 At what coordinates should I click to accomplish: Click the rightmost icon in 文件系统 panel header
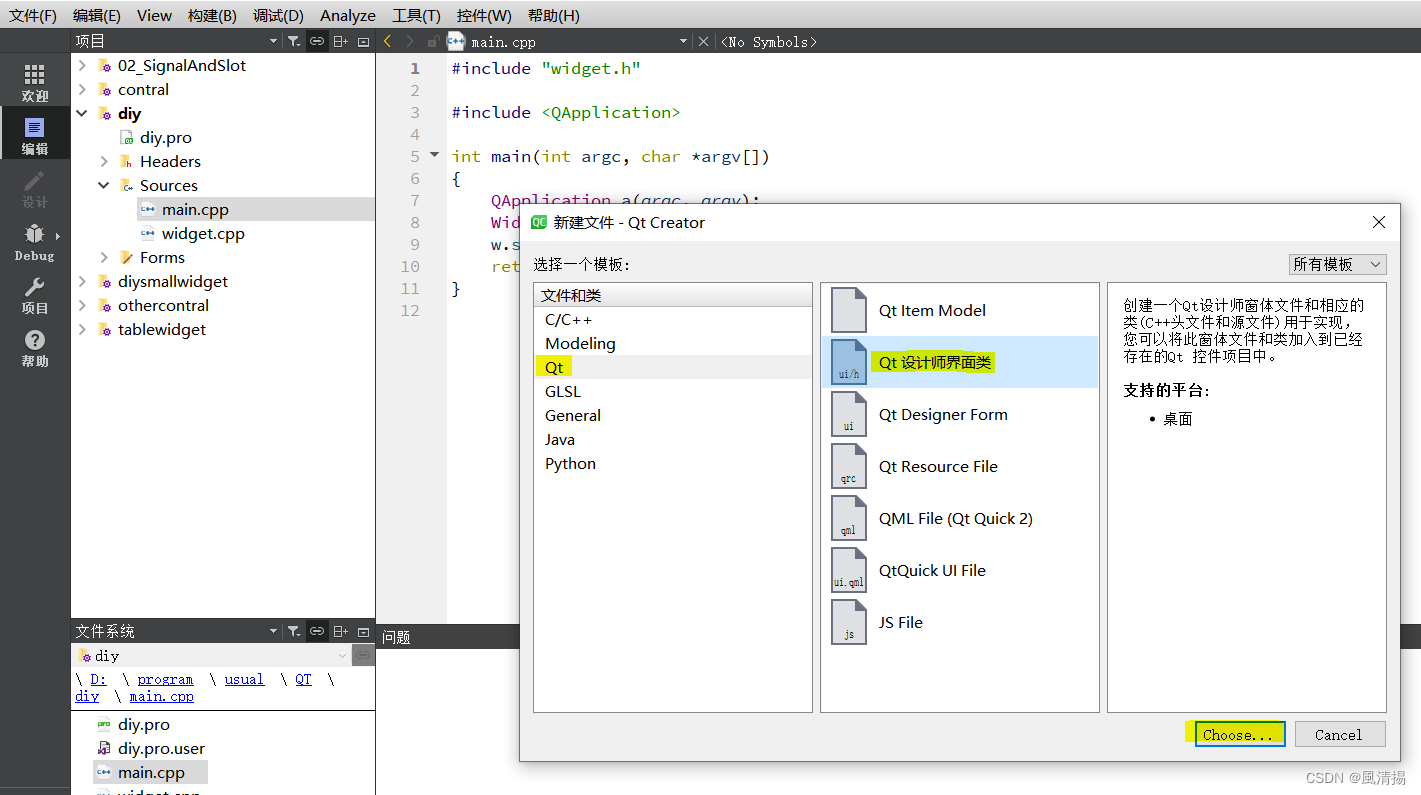[363, 631]
